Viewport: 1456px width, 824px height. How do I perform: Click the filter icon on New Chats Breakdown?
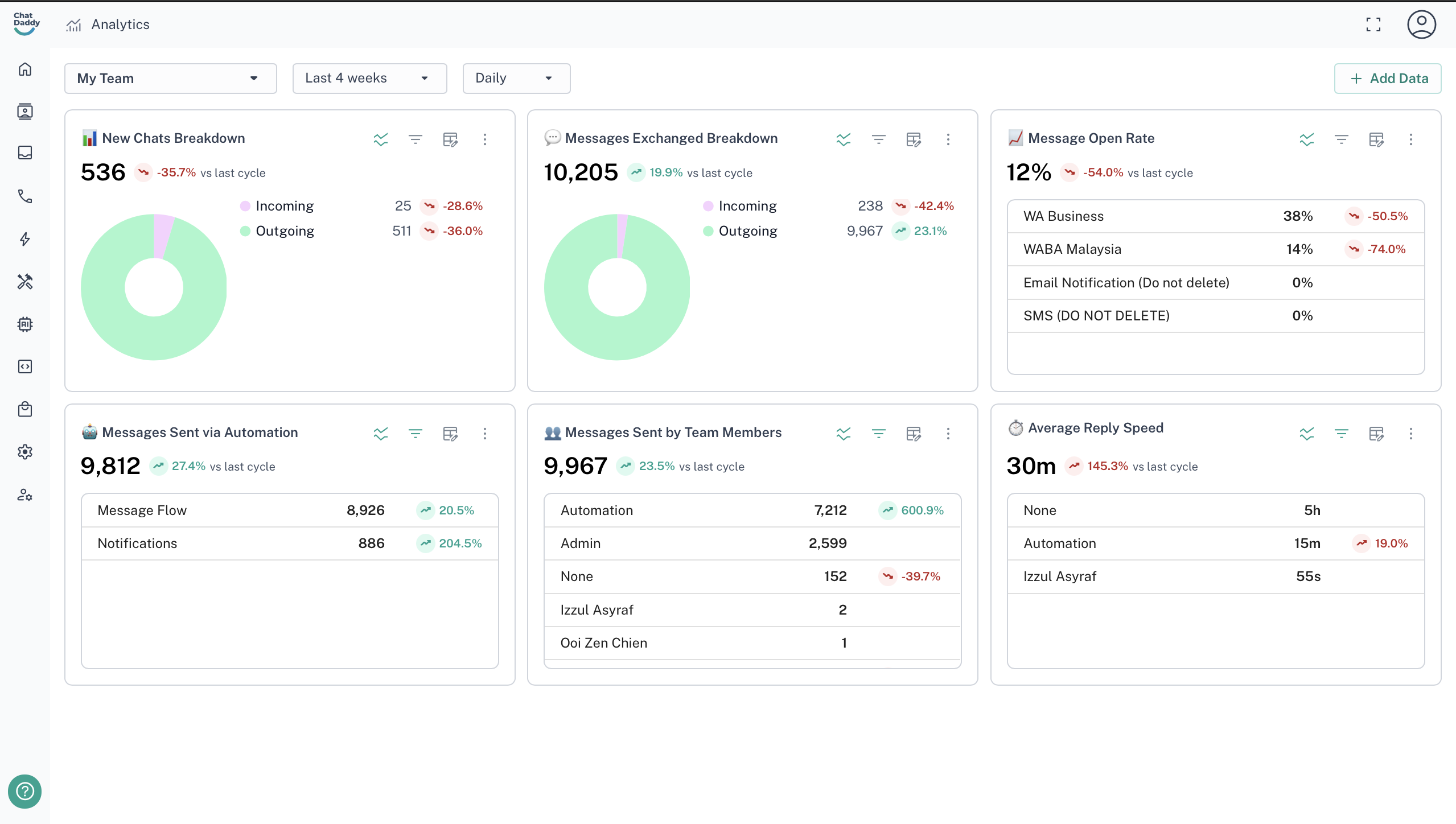point(416,139)
